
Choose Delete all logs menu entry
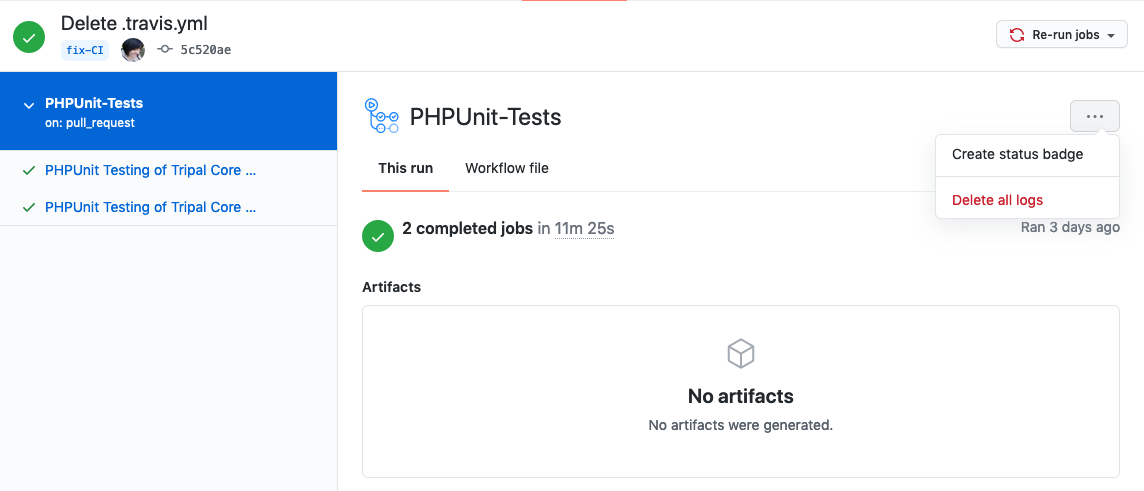click(997, 200)
